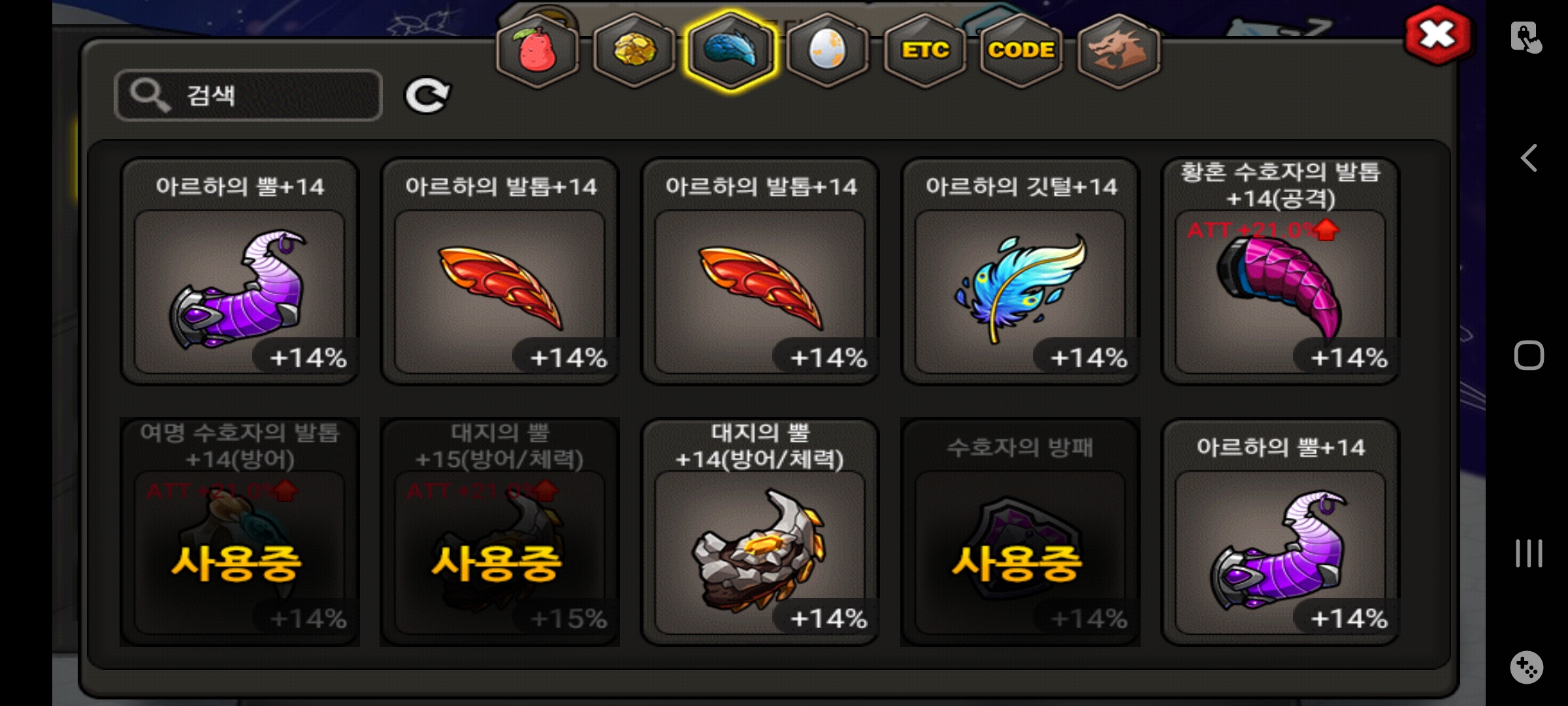1568x706 pixels.
Task: Open the ETC items tab
Action: click(x=925, y=51)
